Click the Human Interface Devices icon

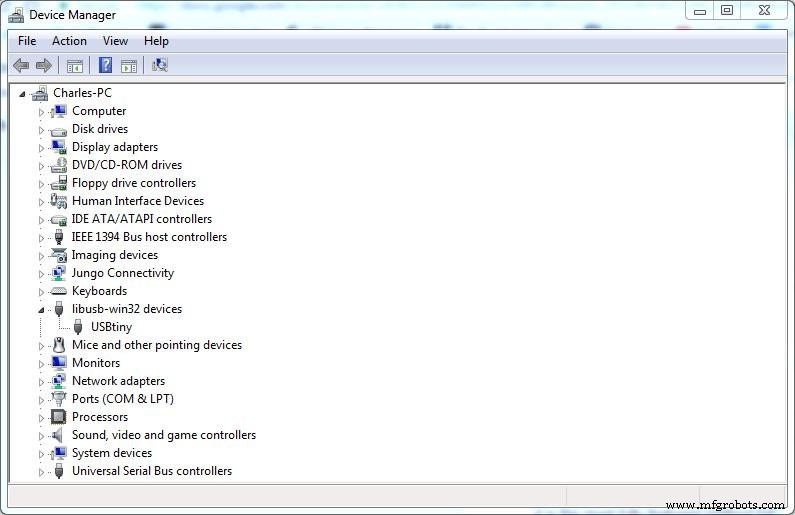point(59,201)
